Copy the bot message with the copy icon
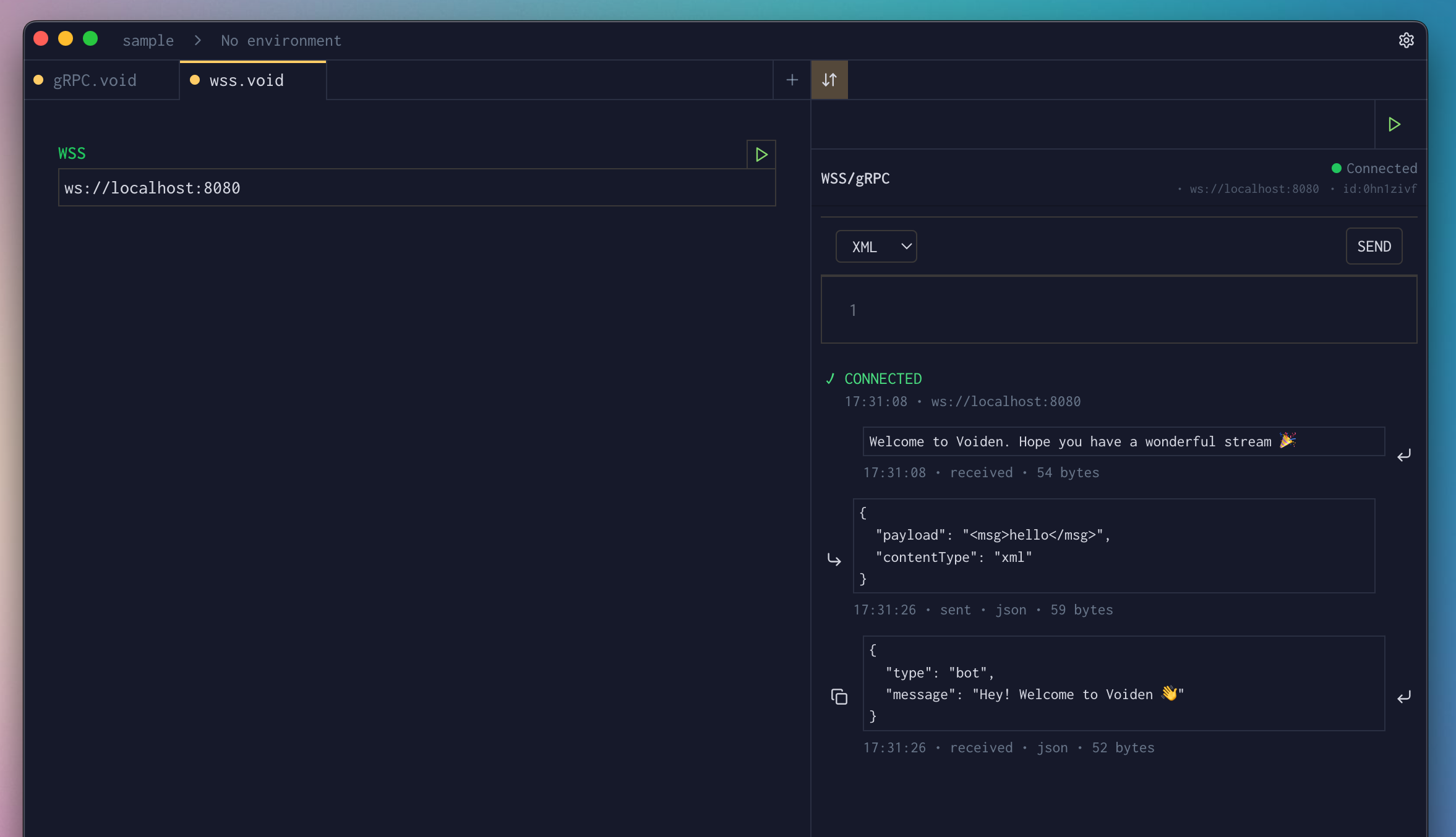Screen dimensions: 1456x837 click(838, 696)
